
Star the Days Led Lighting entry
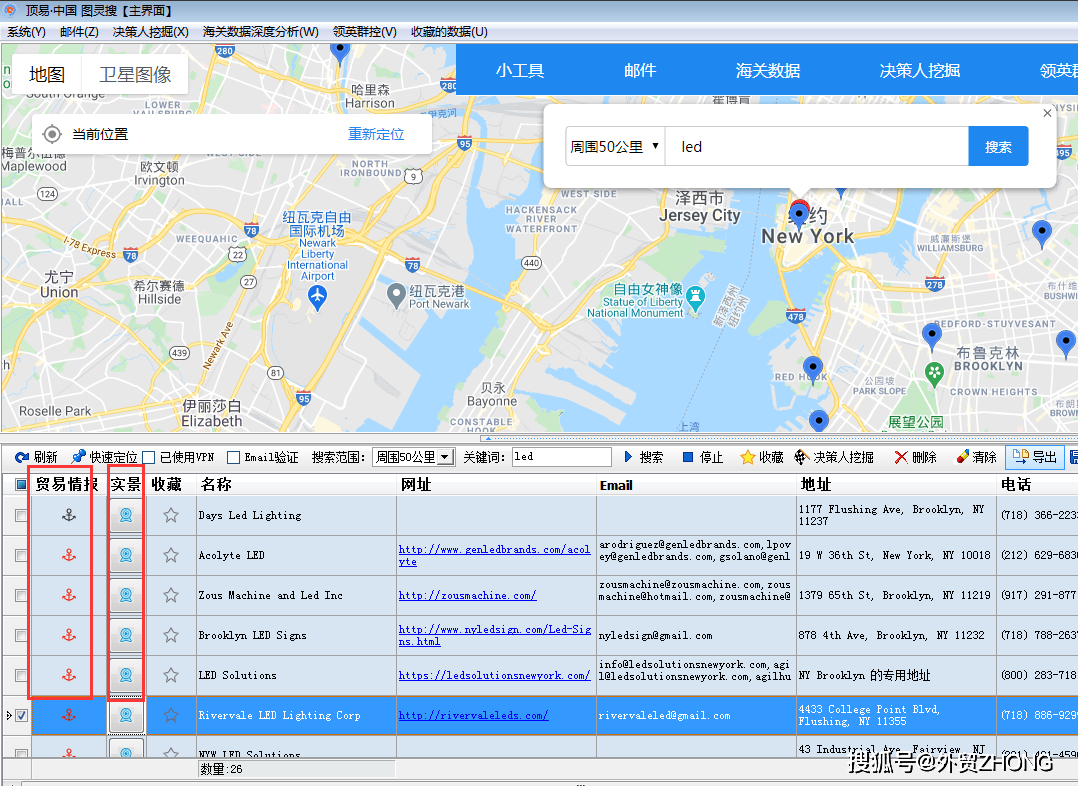pos(170,515)
